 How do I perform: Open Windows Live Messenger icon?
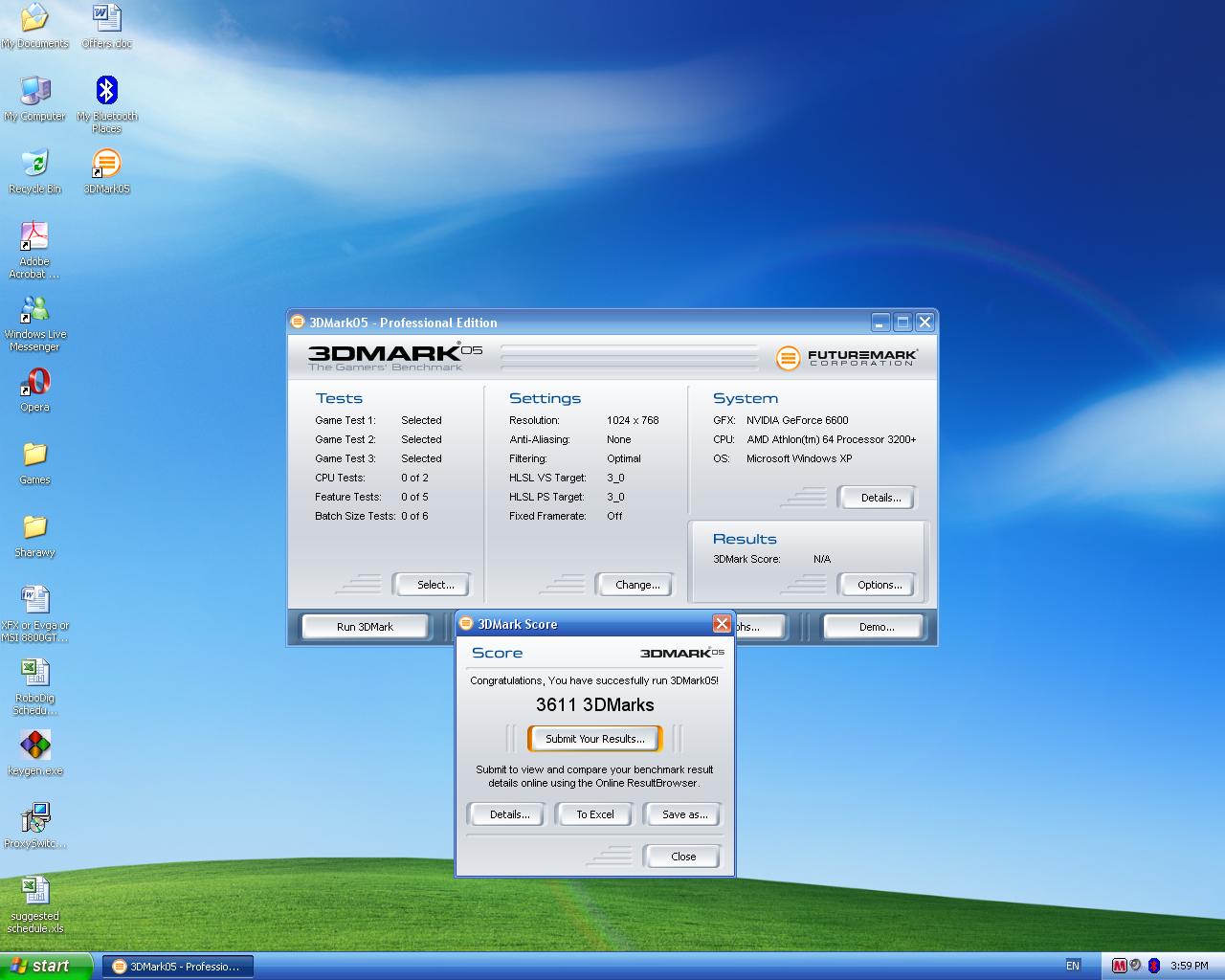[34, 323]
